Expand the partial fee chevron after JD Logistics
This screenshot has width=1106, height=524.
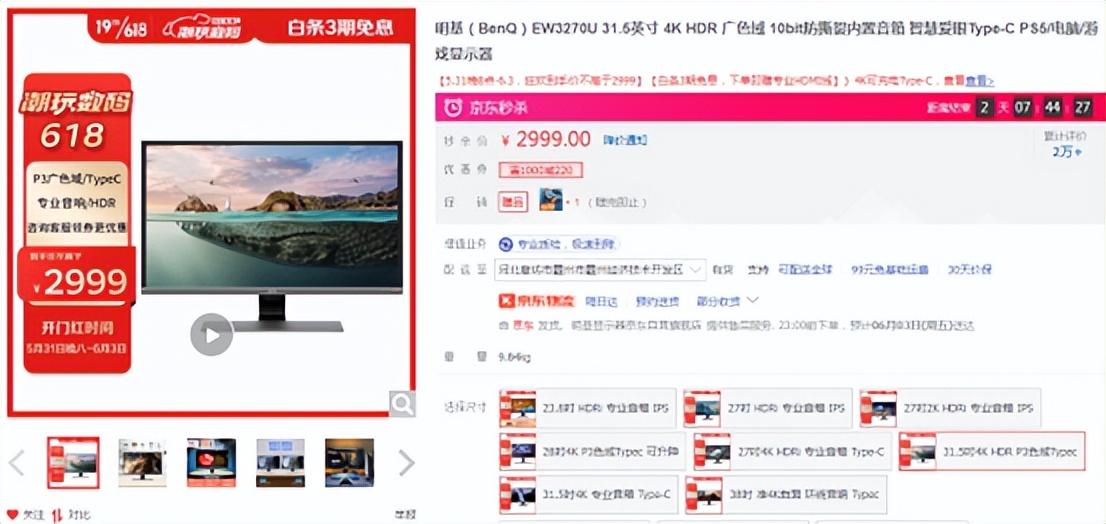tap(753, 300)
